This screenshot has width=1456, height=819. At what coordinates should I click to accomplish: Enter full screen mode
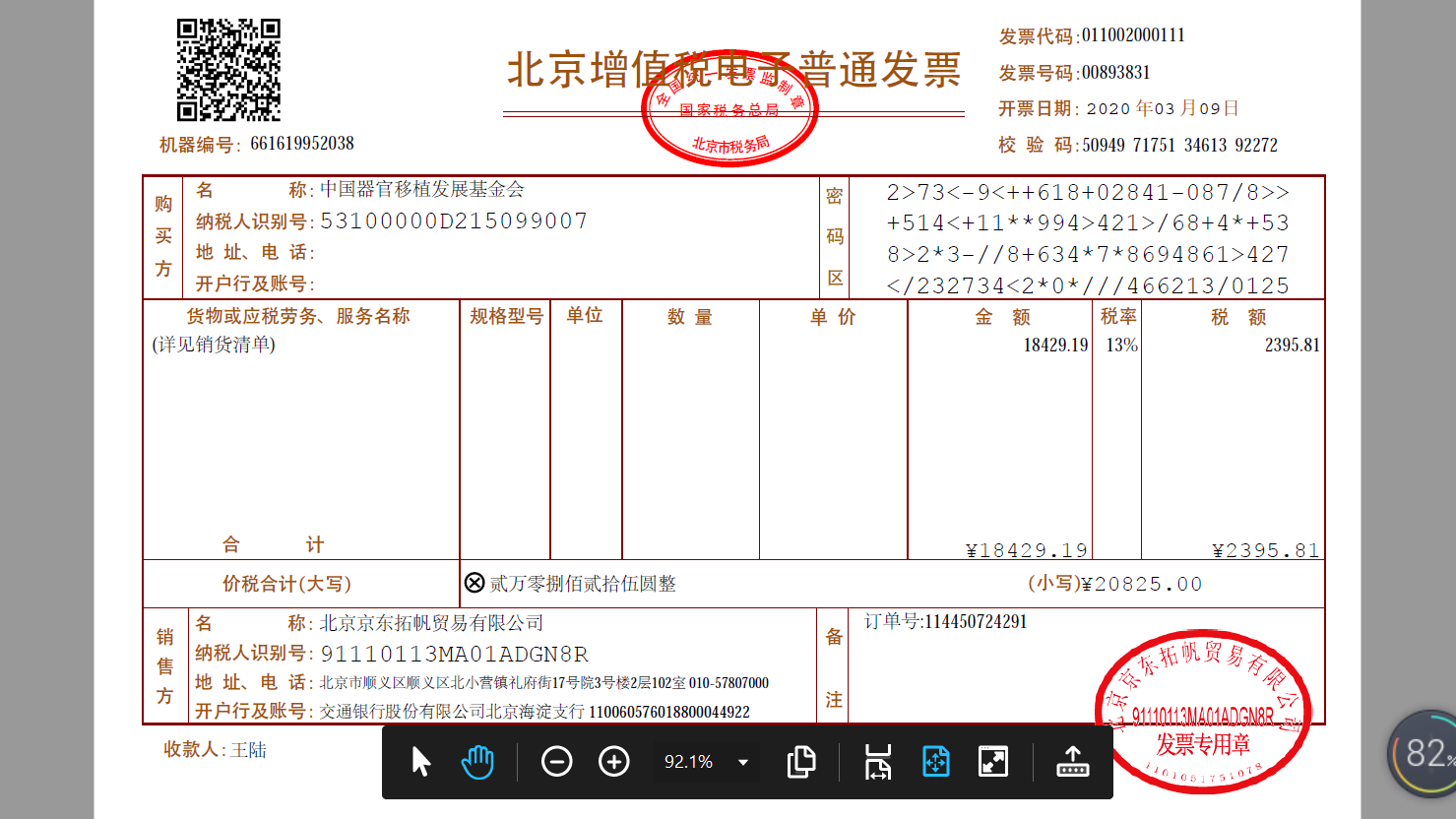click(x=993, y=762)
